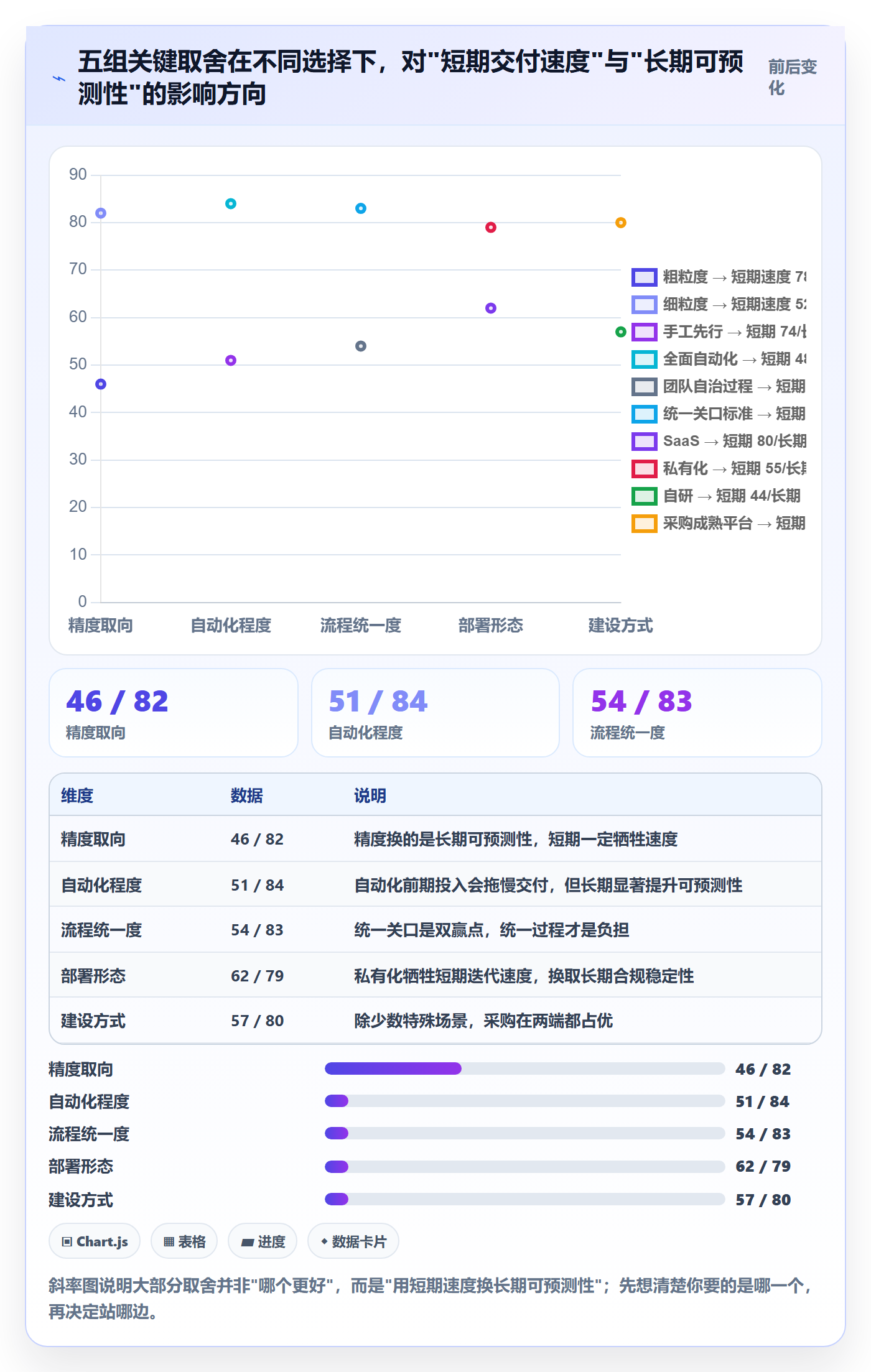Viewport: 871px width, 1372px height.
Task: Click the 维度 table column header
Action: pos(77,795)
